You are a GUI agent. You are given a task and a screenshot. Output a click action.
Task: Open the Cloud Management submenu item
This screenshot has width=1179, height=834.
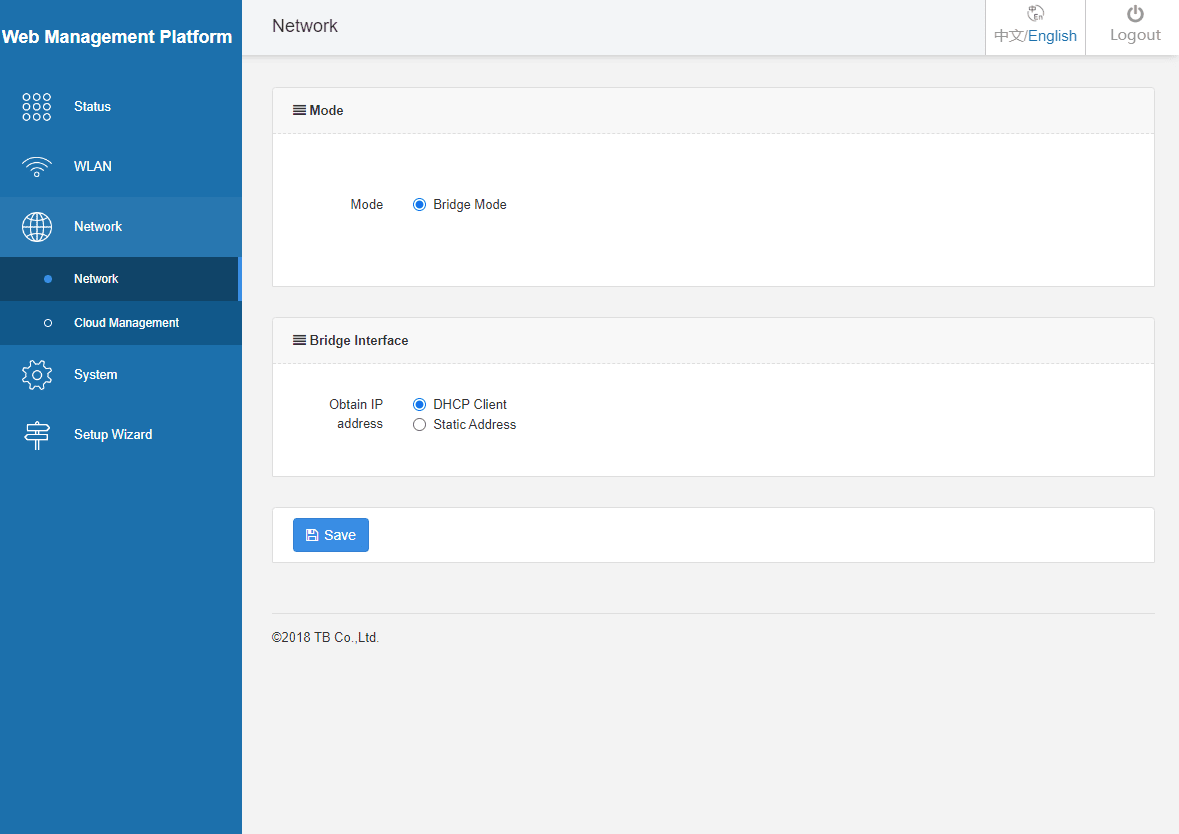click(x=126, y=323)
